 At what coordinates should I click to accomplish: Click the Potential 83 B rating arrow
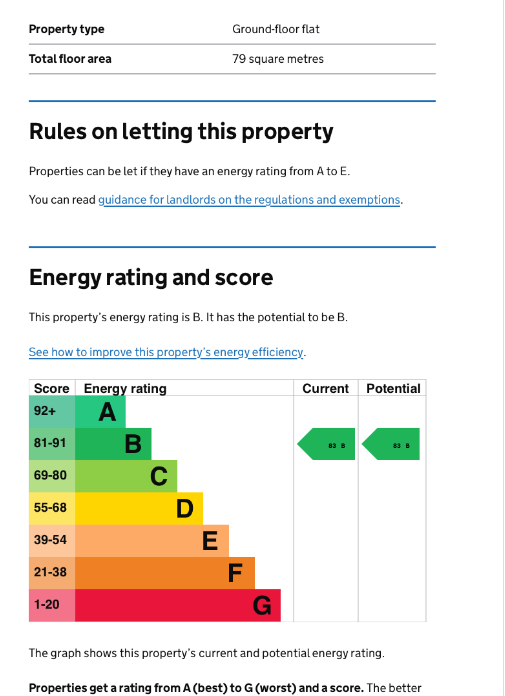pyautogui.click(x=391, y=444)
